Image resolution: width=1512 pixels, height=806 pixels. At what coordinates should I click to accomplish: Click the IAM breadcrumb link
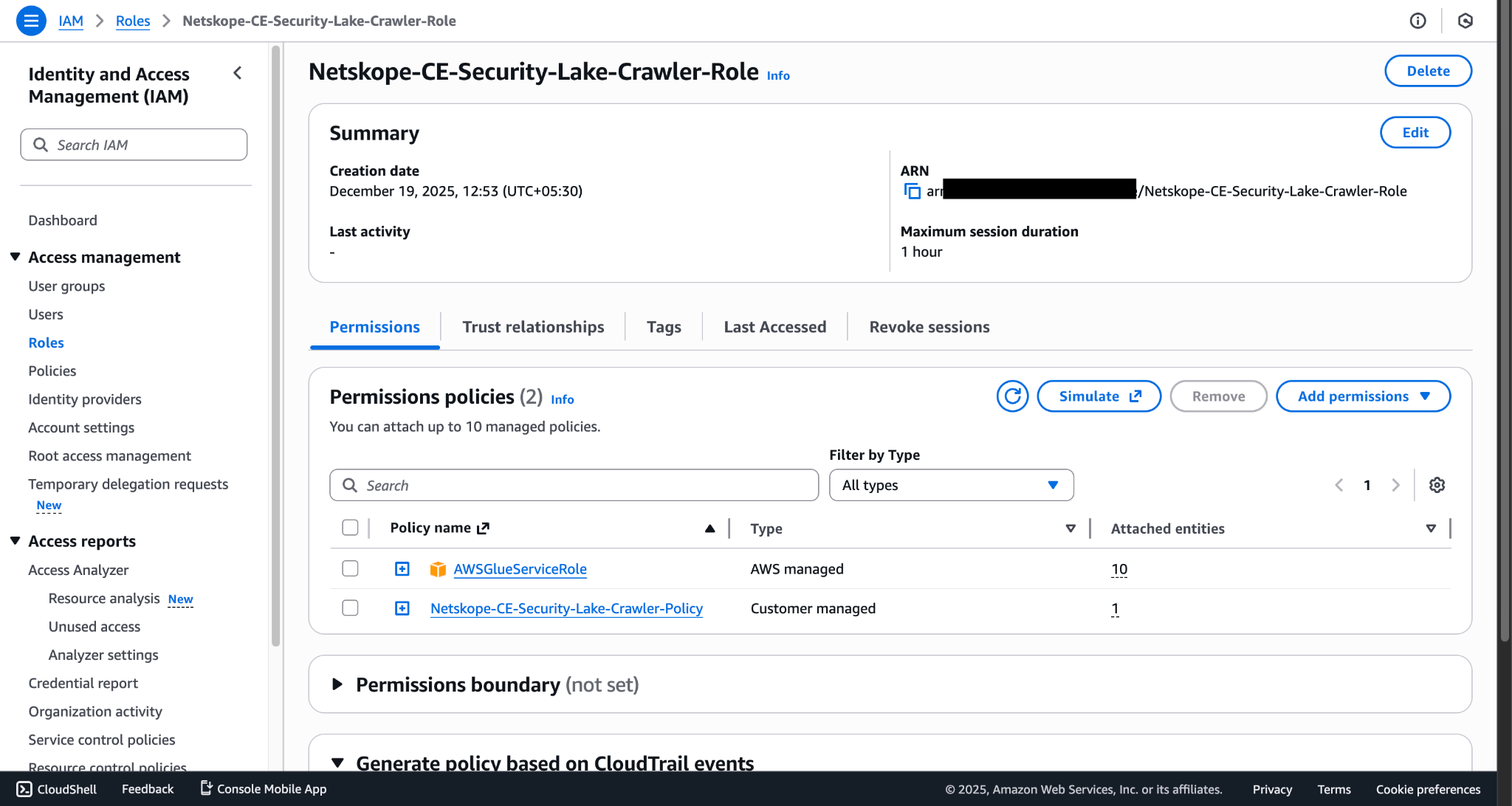pos(71,21)
